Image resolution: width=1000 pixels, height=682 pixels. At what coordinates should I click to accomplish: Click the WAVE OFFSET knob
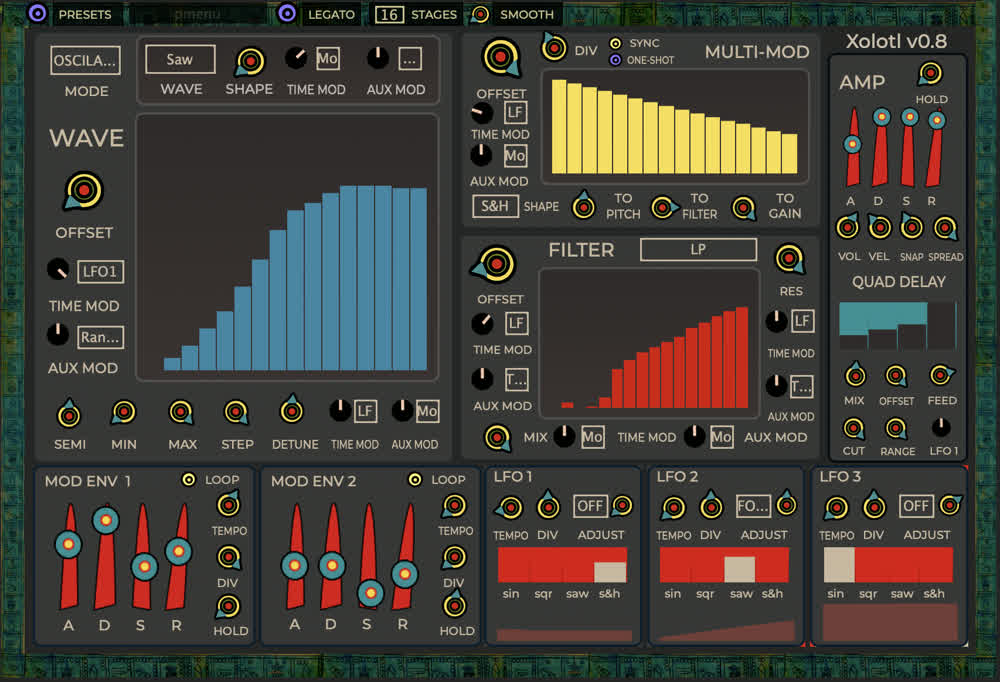[x=84, y=190]
